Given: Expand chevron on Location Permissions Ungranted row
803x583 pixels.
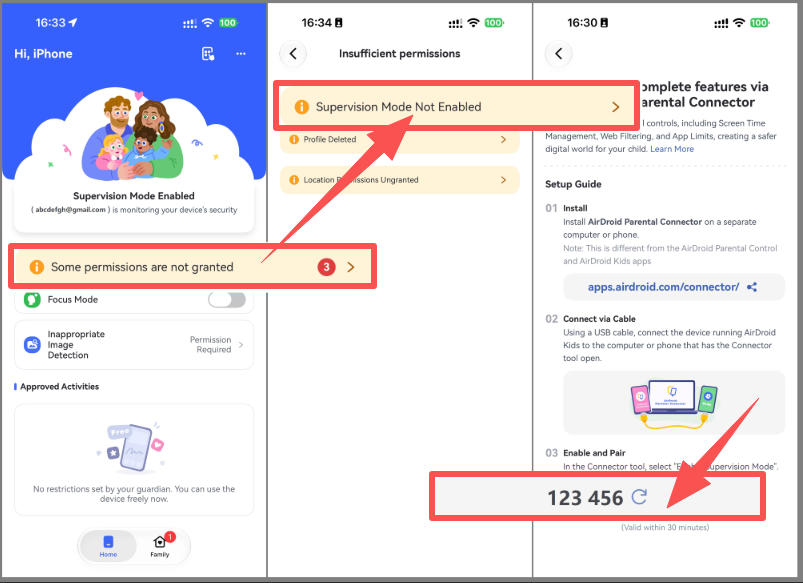Looking at the screenshot, I should 503,180.
